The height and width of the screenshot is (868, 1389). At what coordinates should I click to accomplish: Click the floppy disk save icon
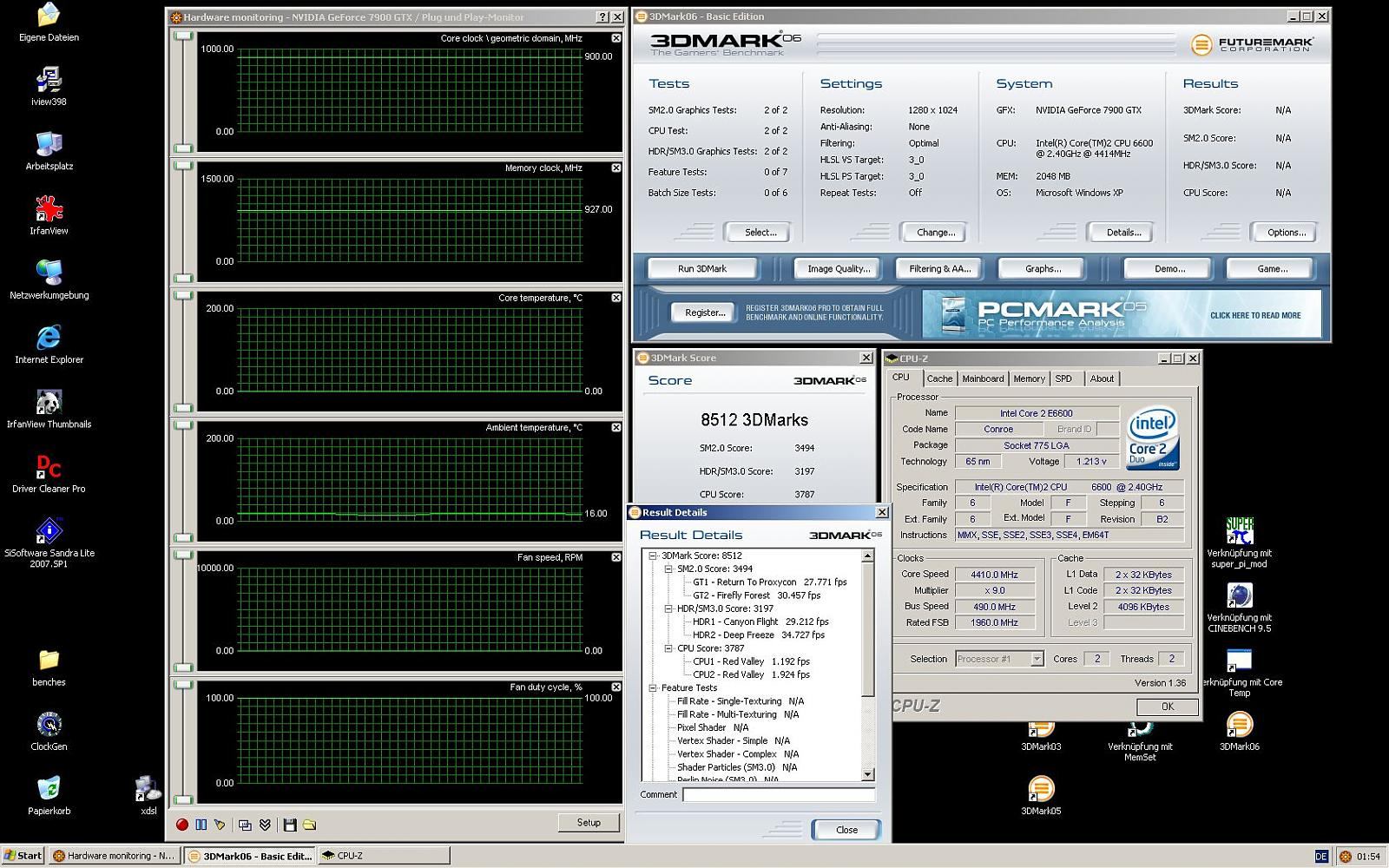pyautogui.click(x=290, y=825)
